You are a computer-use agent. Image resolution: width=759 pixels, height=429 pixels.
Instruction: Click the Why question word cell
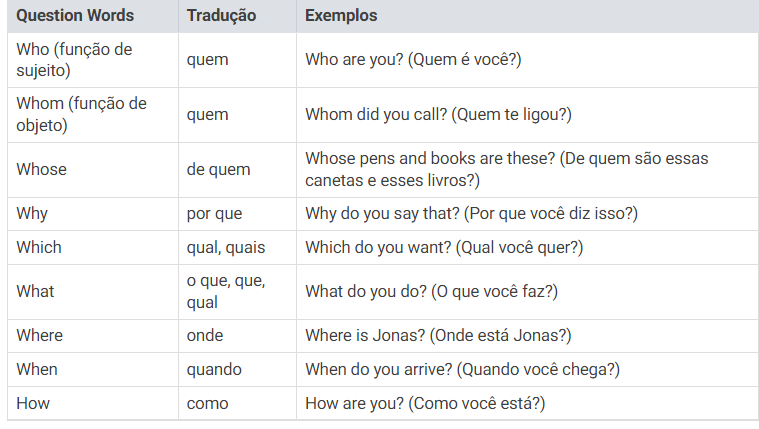tap(93, 214)
